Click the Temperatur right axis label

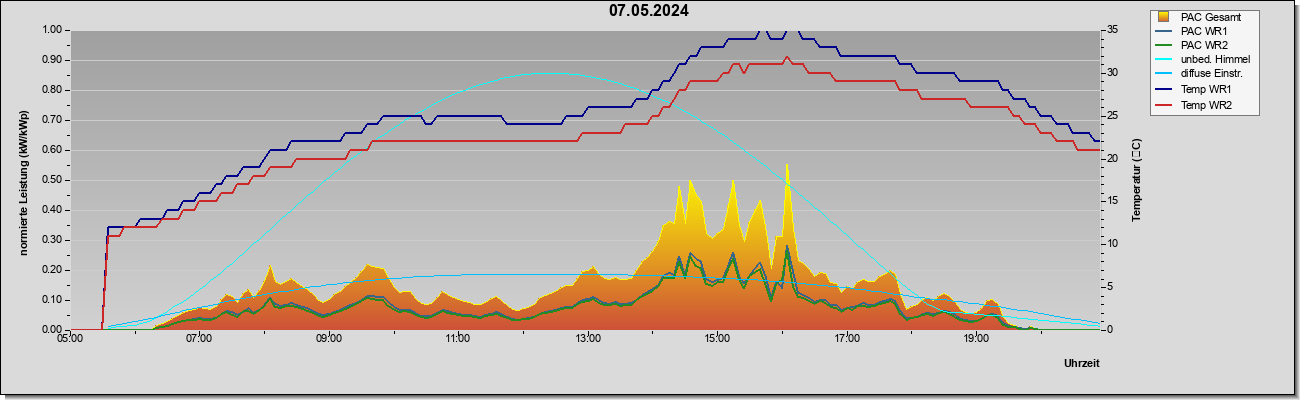(x=1136, y=180)
